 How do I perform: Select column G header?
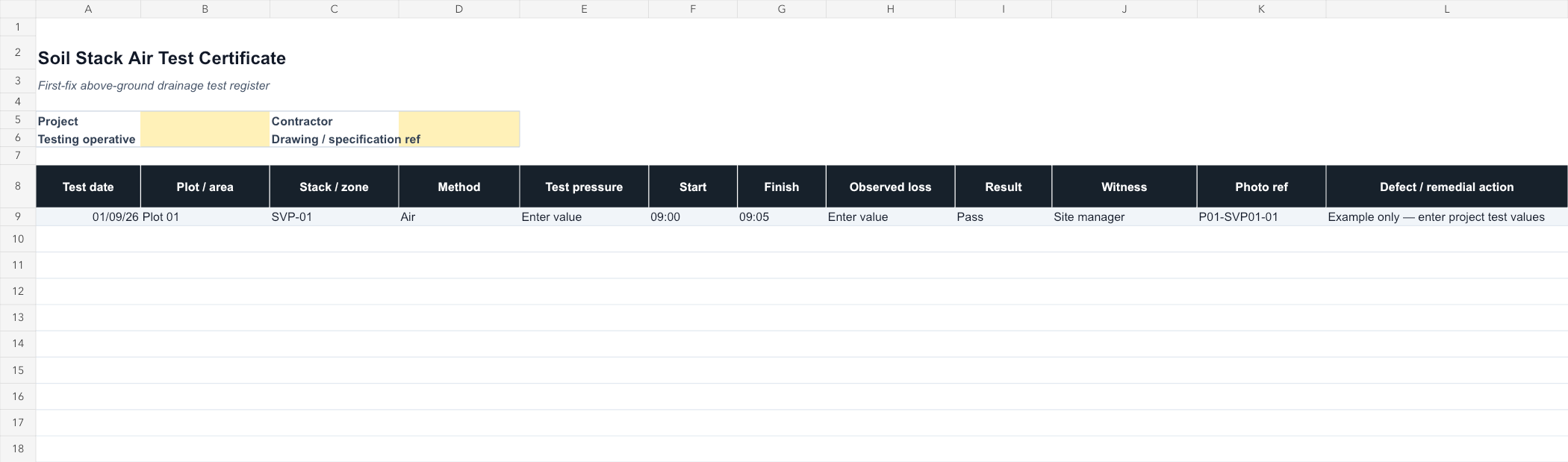[782, 9]
